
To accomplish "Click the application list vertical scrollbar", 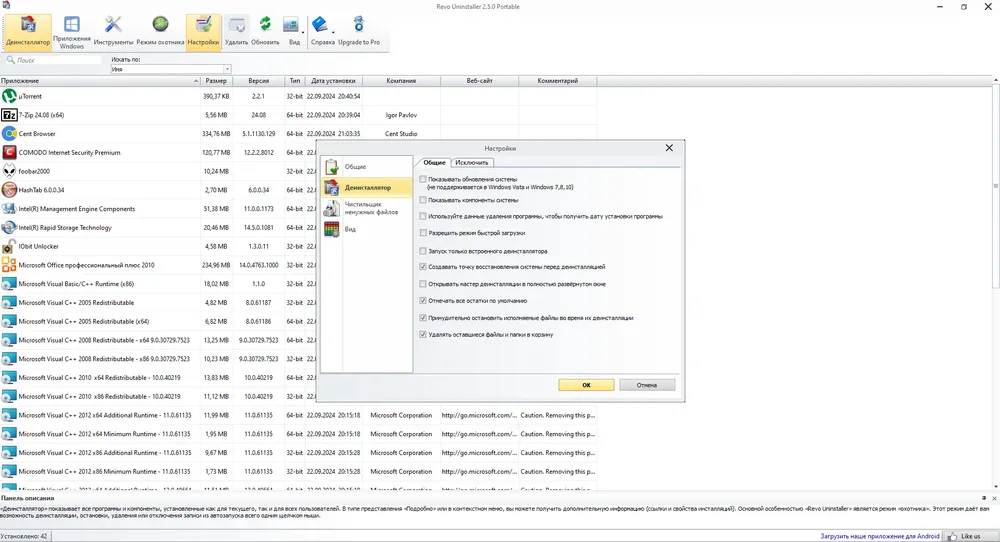I will click(996, 185).
